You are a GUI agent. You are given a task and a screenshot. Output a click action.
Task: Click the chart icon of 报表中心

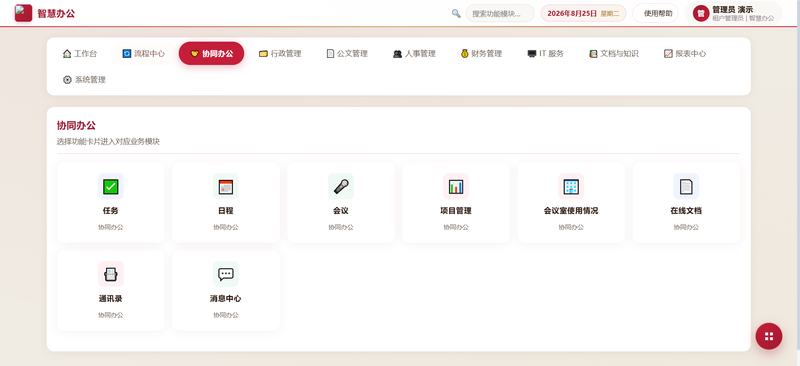point(668,54)
